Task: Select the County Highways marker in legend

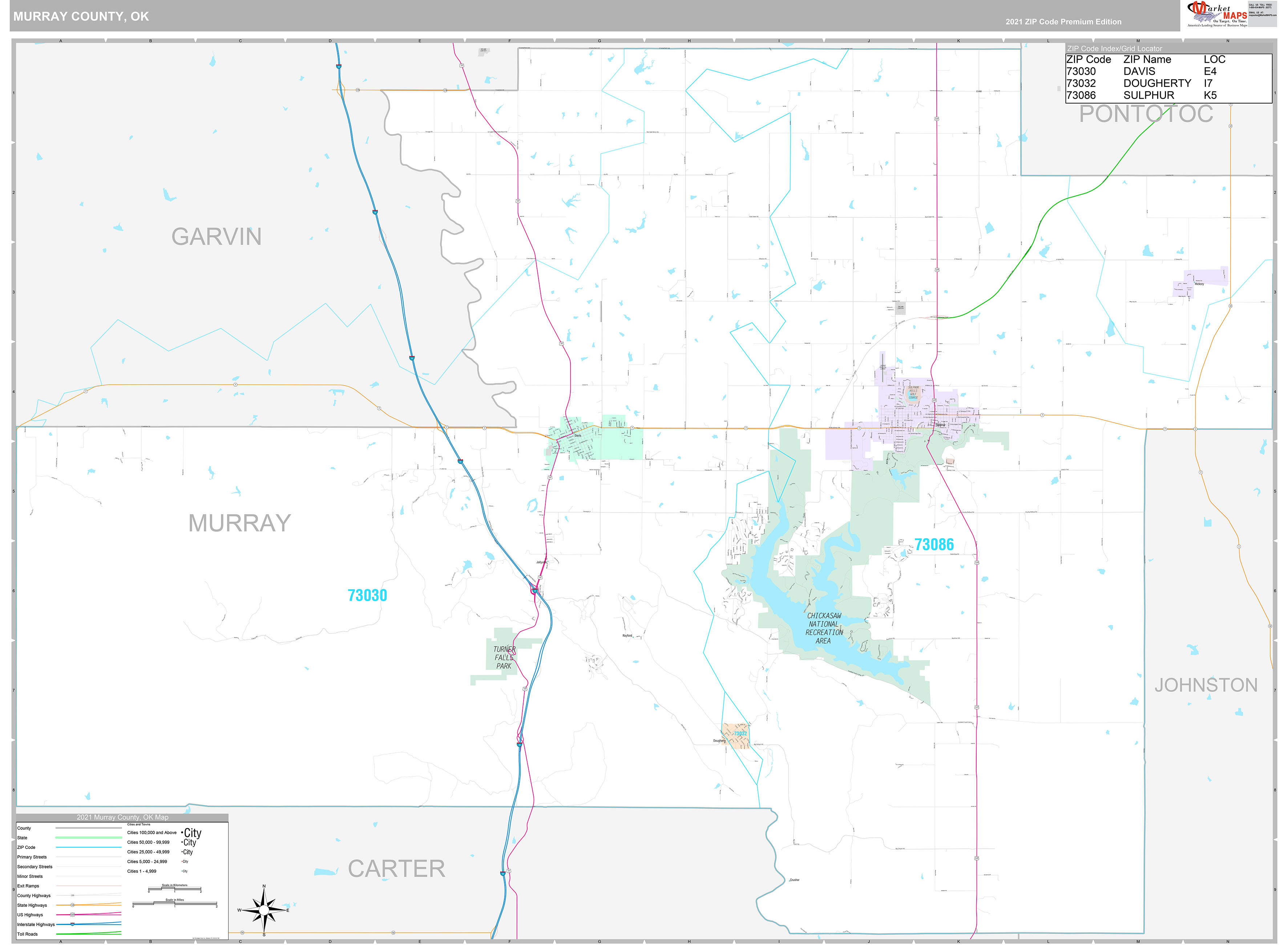Action: 73,896
